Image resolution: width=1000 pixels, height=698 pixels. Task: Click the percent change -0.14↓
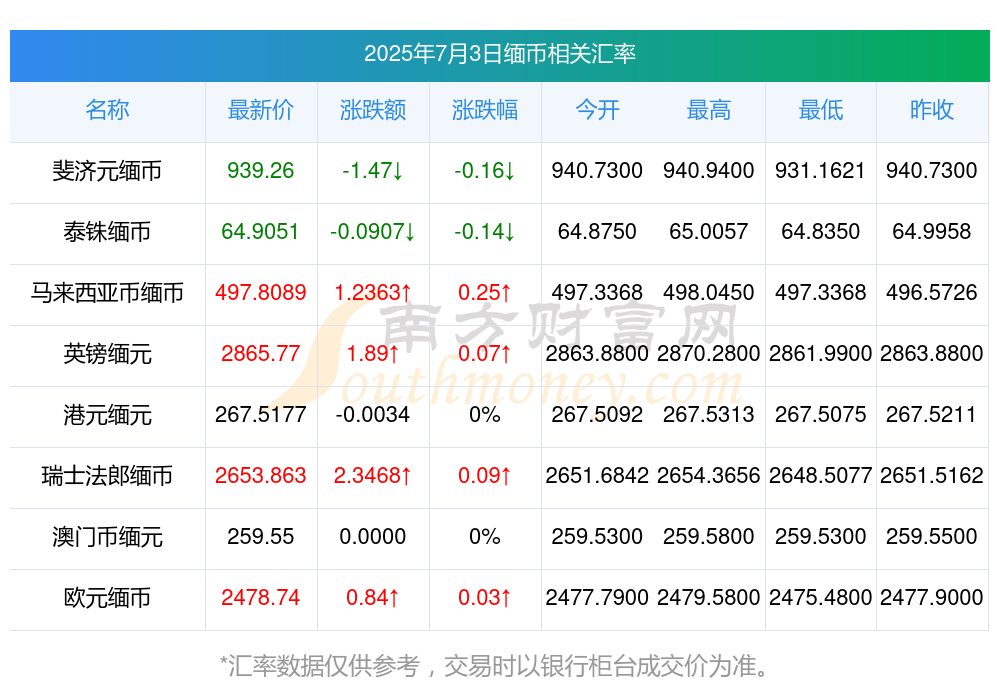pyautogui.click(x=485, y=231)
